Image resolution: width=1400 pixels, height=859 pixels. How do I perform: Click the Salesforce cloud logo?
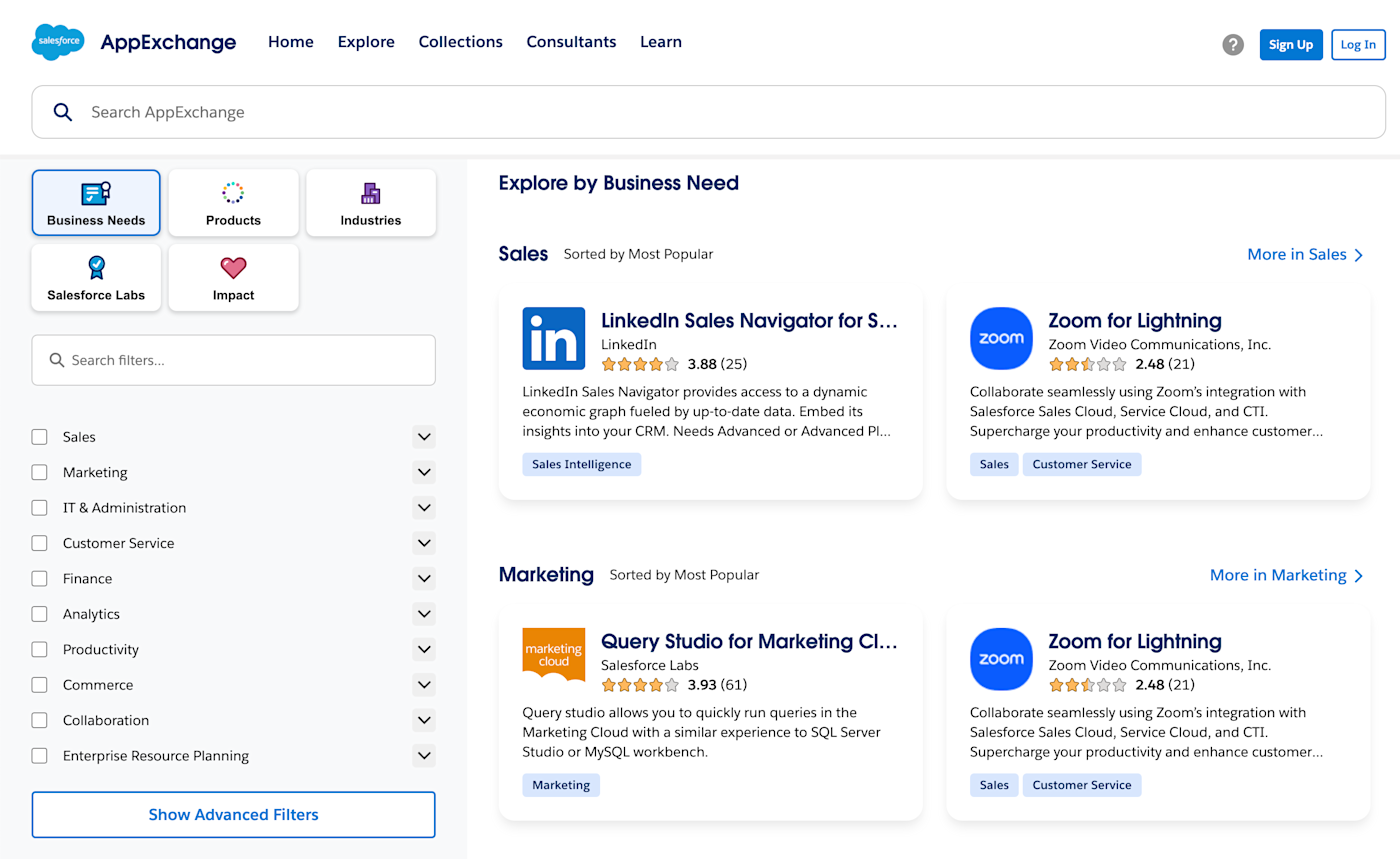pyautogui.click(x=58, y=42)
